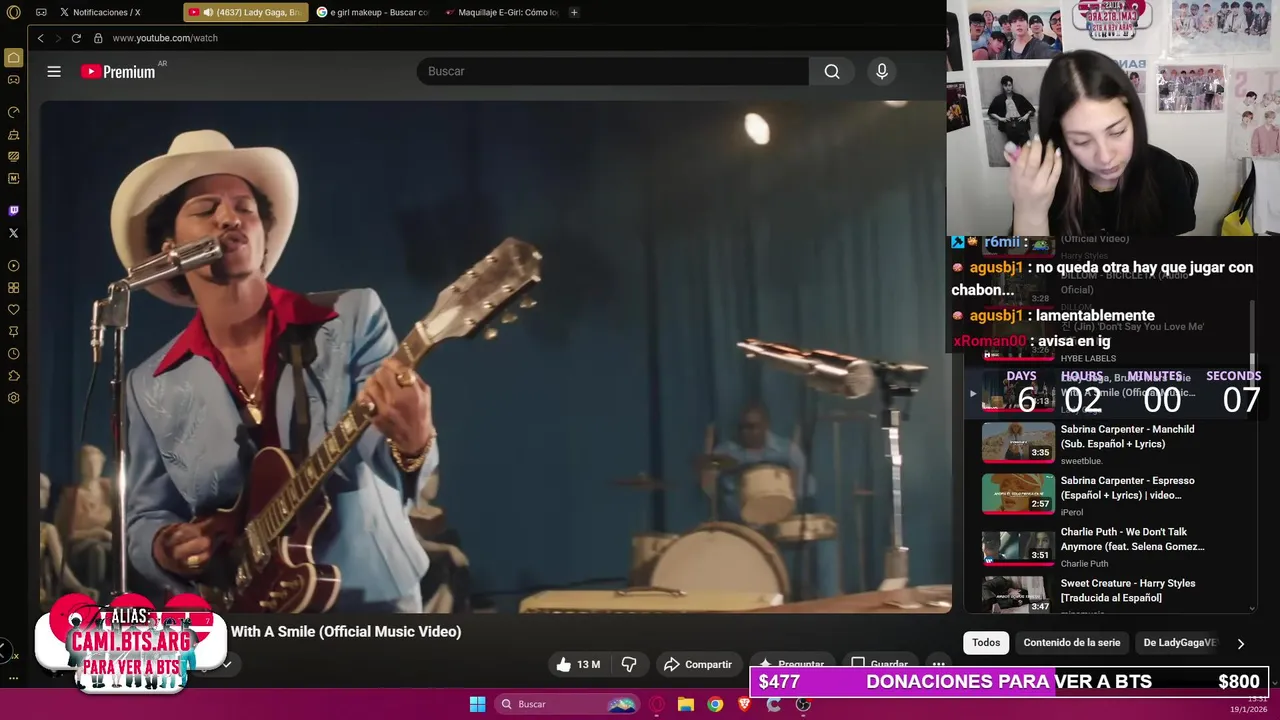Click the sidebar home (speed dial) icon
The height and width of the screenshot is (720, 1280).
tap(13, 58)
